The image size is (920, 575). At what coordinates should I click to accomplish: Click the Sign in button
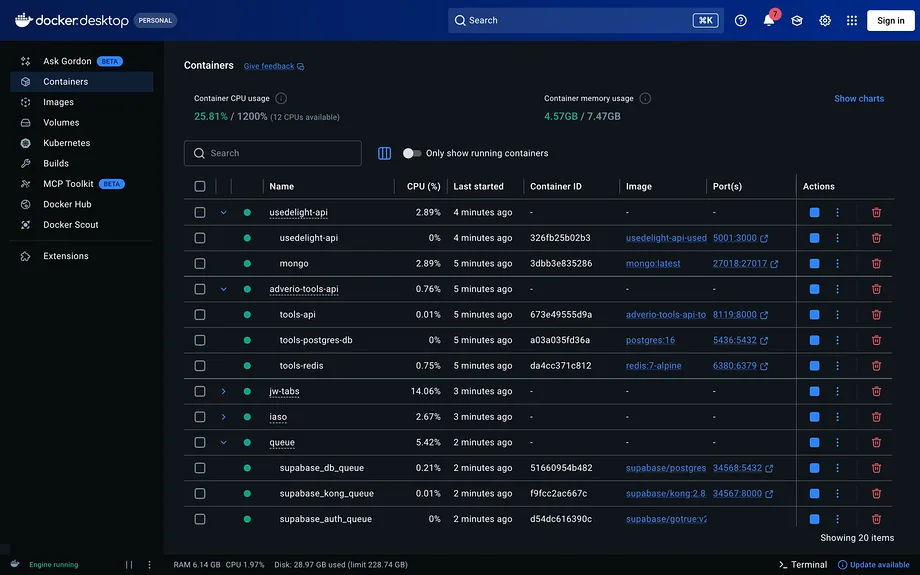coord(891,21)
